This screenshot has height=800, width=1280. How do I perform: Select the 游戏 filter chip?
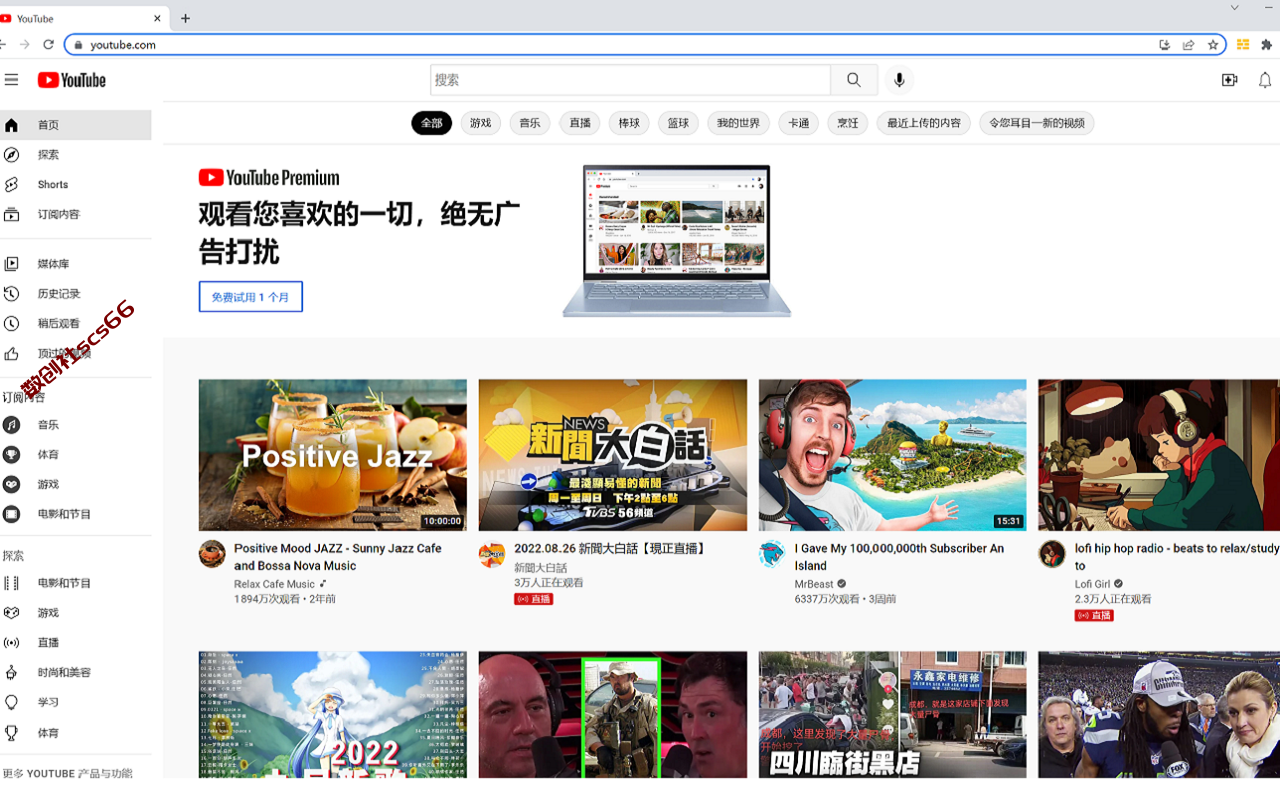481,123
